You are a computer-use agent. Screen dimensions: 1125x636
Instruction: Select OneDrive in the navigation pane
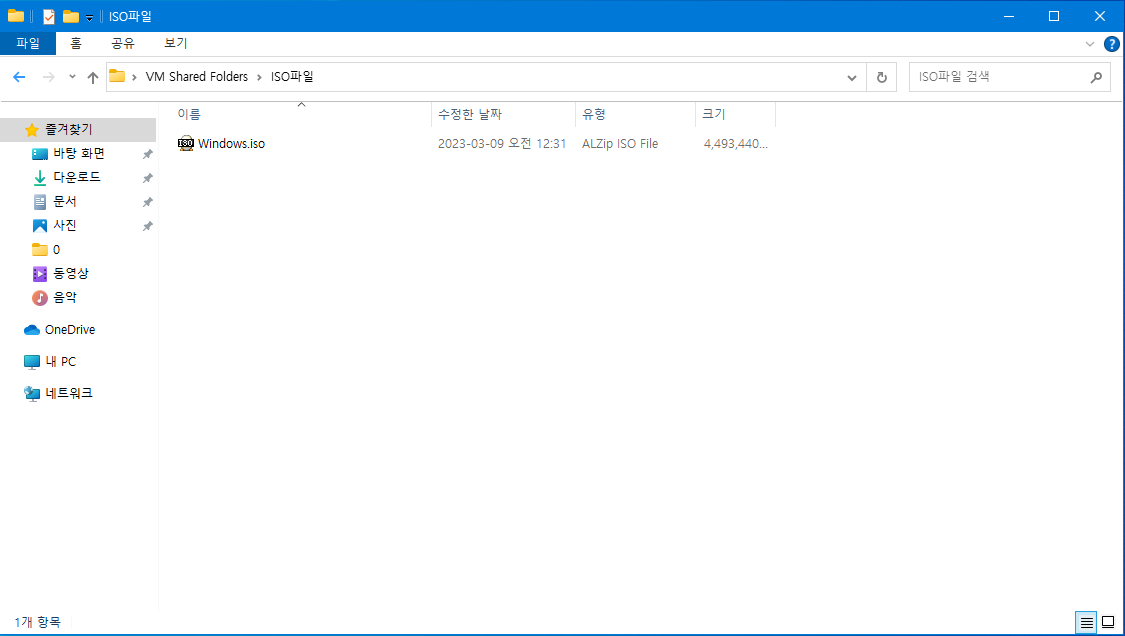click(70, 329)
